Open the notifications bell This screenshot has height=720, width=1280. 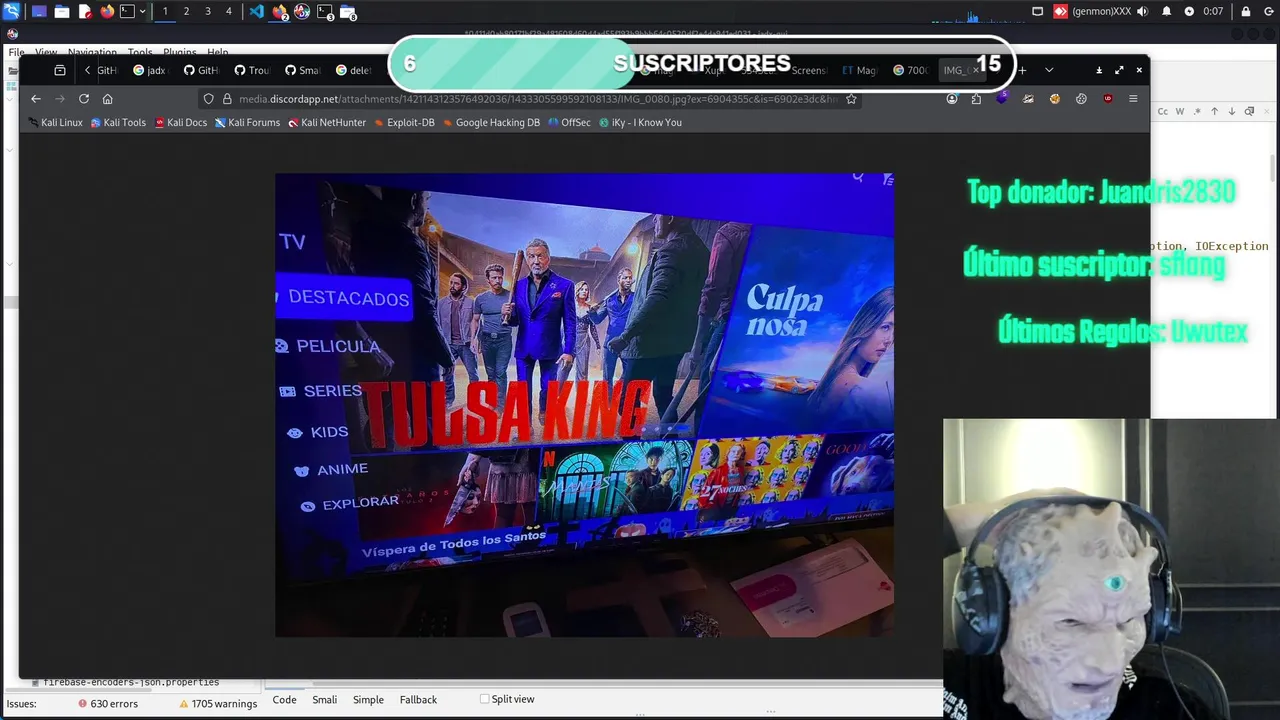click(1167, 12)
